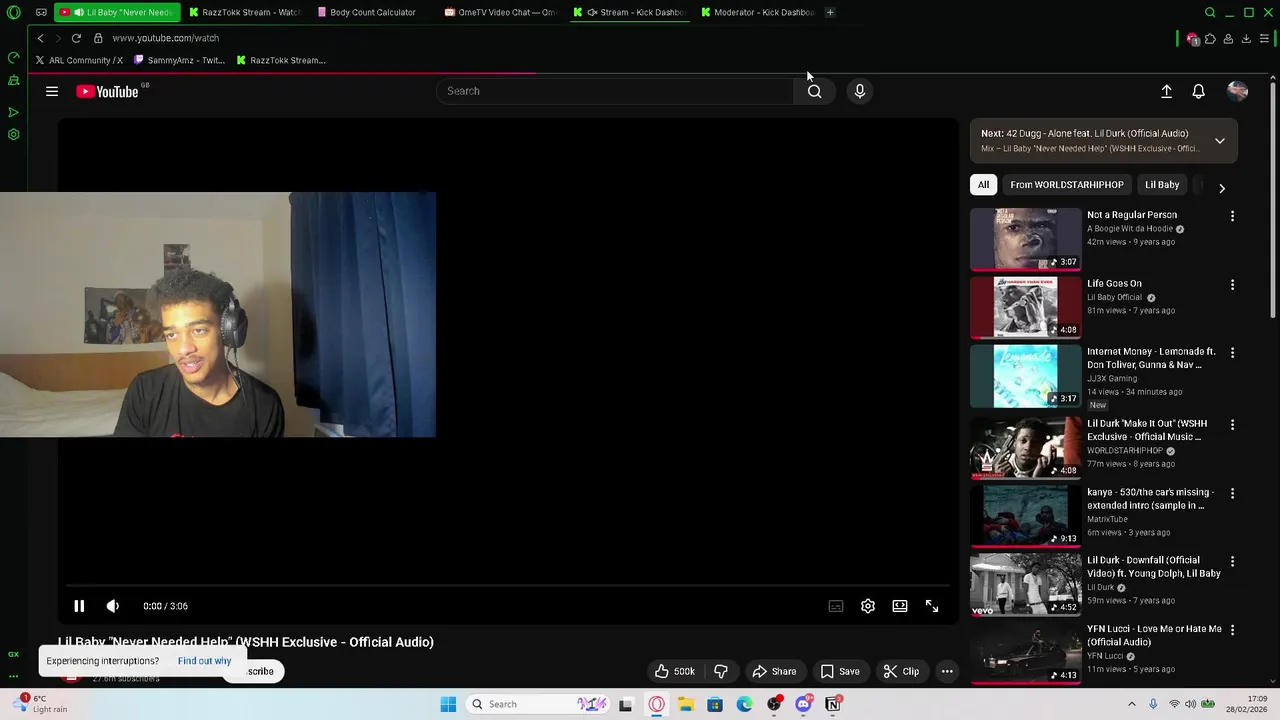Open Life Goes On video title
The width and height of the screenshot is (1280, 720).
(x=1114, y=284)
